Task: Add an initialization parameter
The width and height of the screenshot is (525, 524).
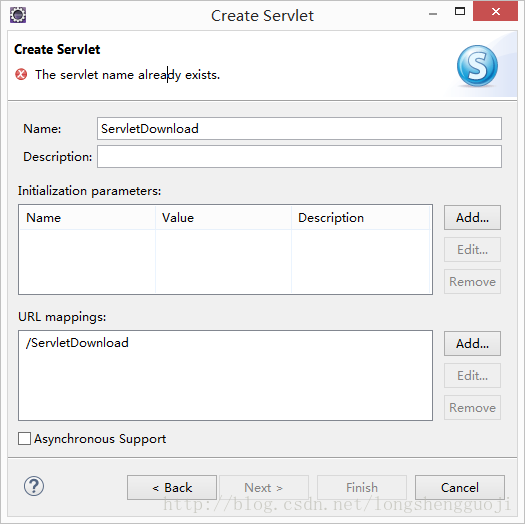Action: tap(472, 218)
